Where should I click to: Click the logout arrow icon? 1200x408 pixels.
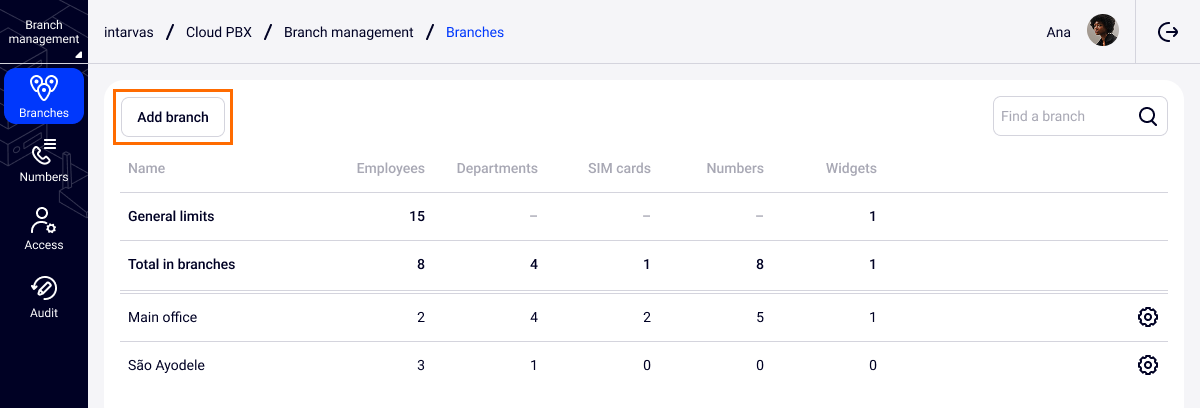1168,32
